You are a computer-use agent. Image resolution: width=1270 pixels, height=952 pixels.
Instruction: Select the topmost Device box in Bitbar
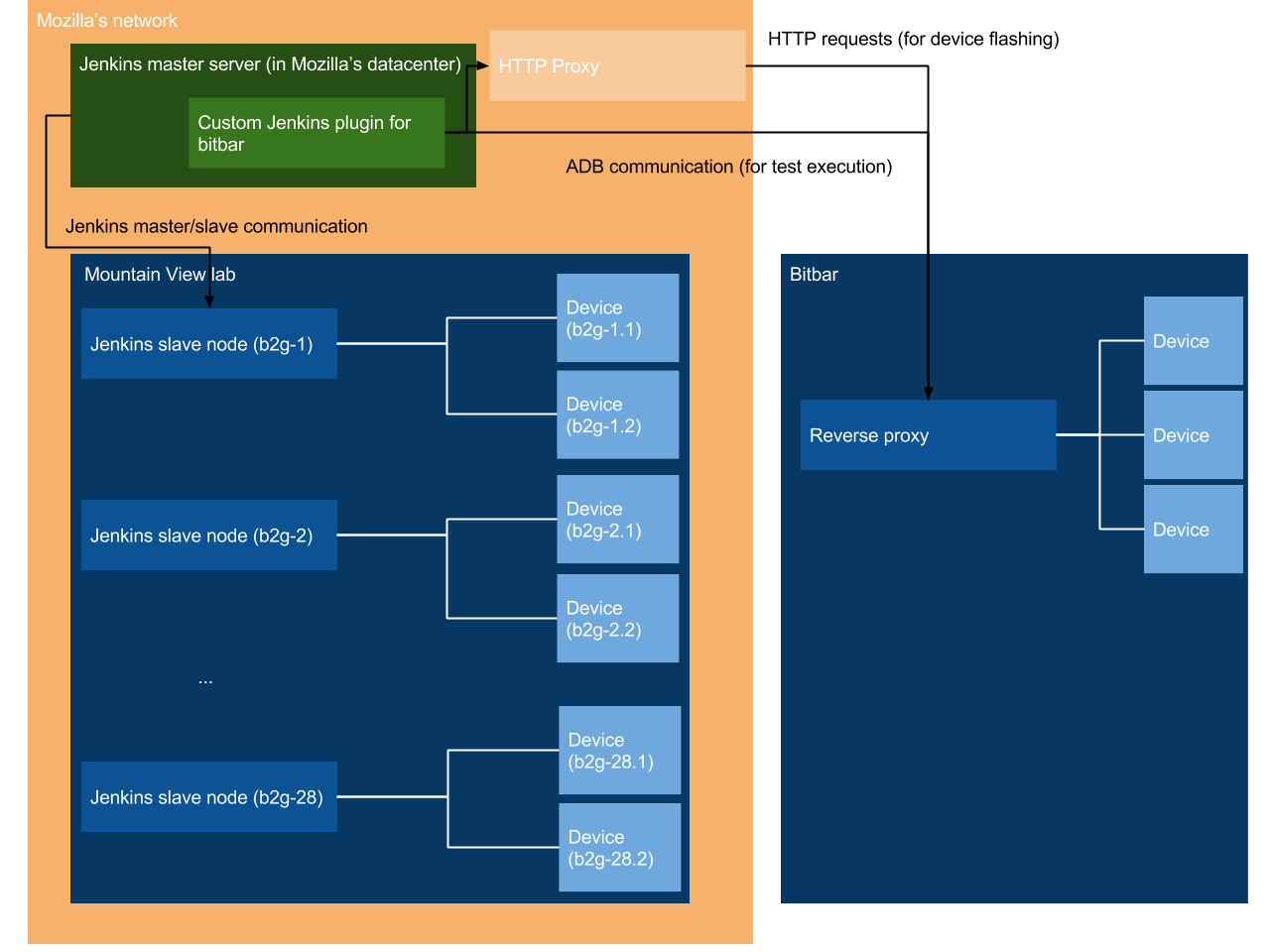coord(1193,340)
